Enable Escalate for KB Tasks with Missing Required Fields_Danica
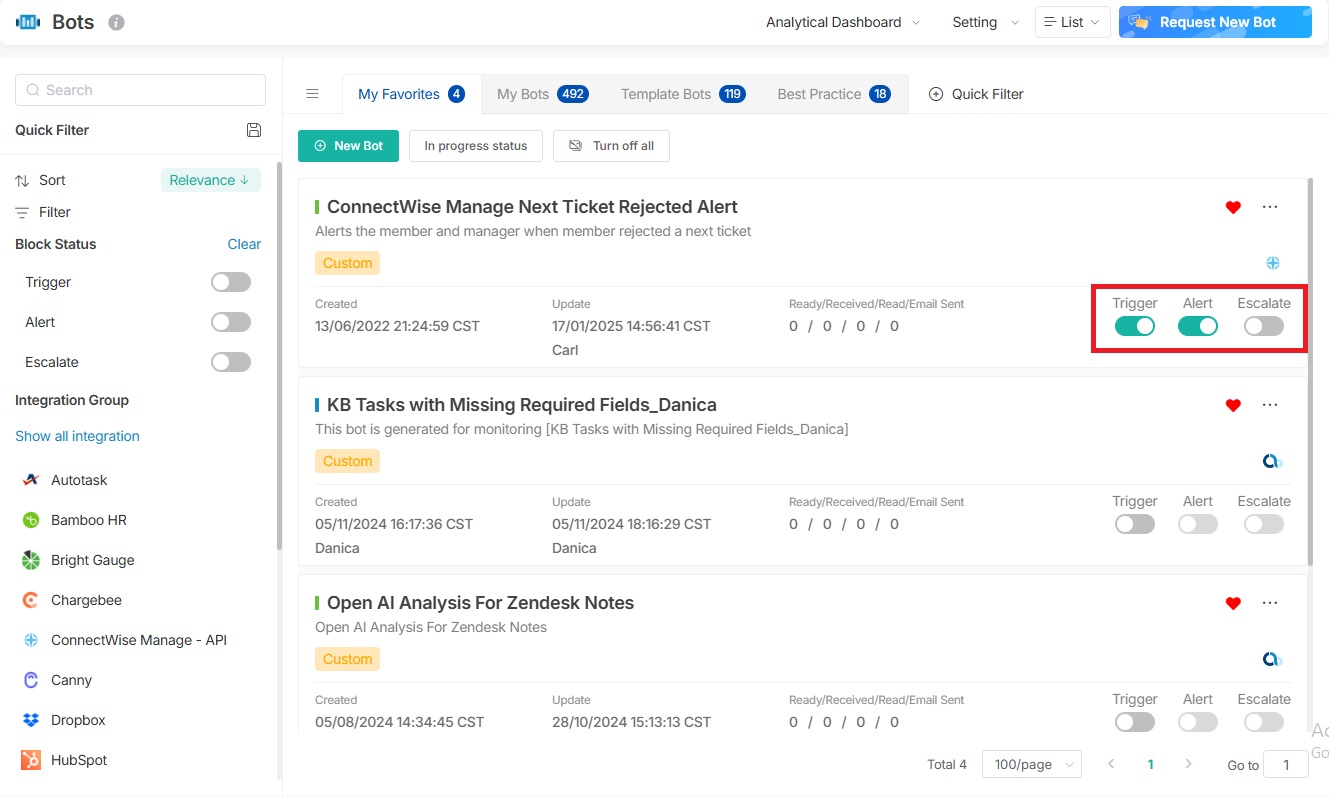 pyautogui.click(x=1264, y=524)
